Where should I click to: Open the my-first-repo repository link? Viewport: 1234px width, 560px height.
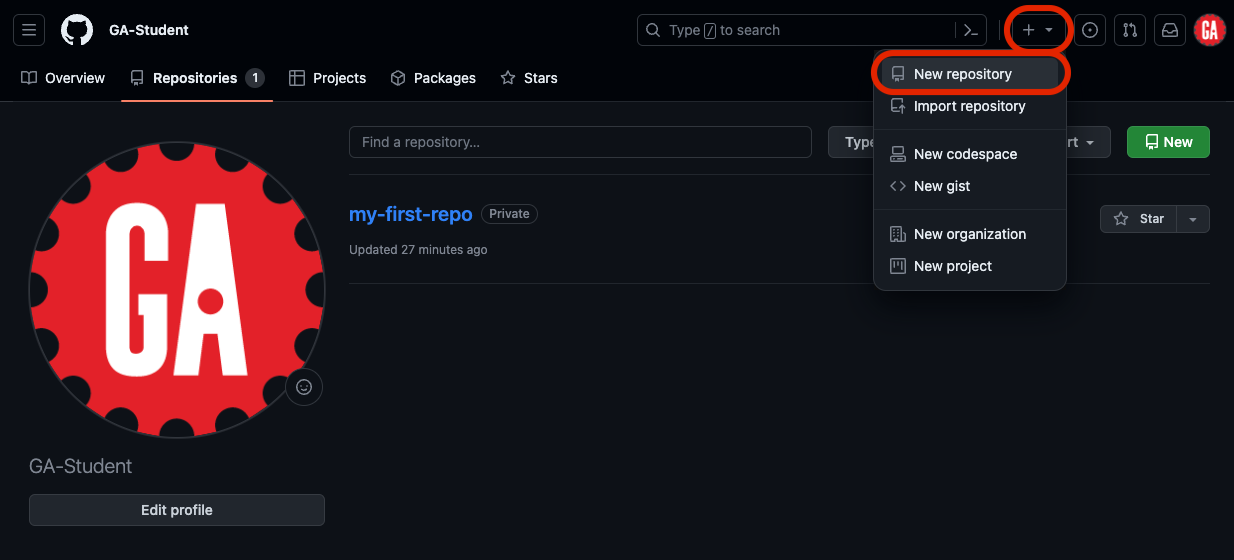411,214
